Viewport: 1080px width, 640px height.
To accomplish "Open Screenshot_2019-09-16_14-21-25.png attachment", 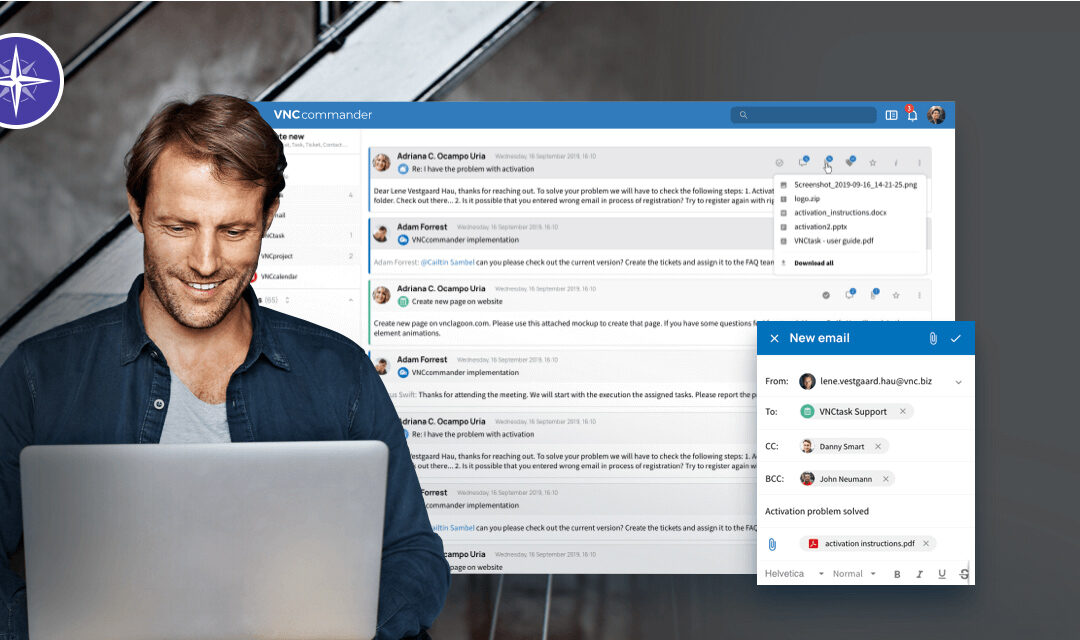I will (855, 185).
